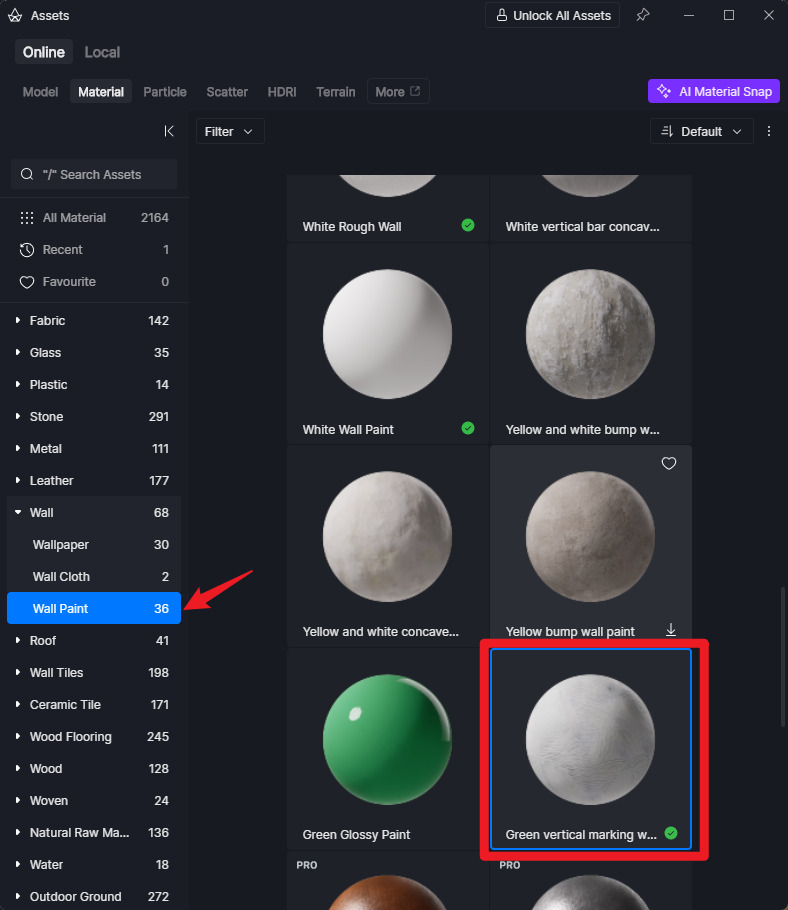Open the HDRI category tab

coord(281,91)
